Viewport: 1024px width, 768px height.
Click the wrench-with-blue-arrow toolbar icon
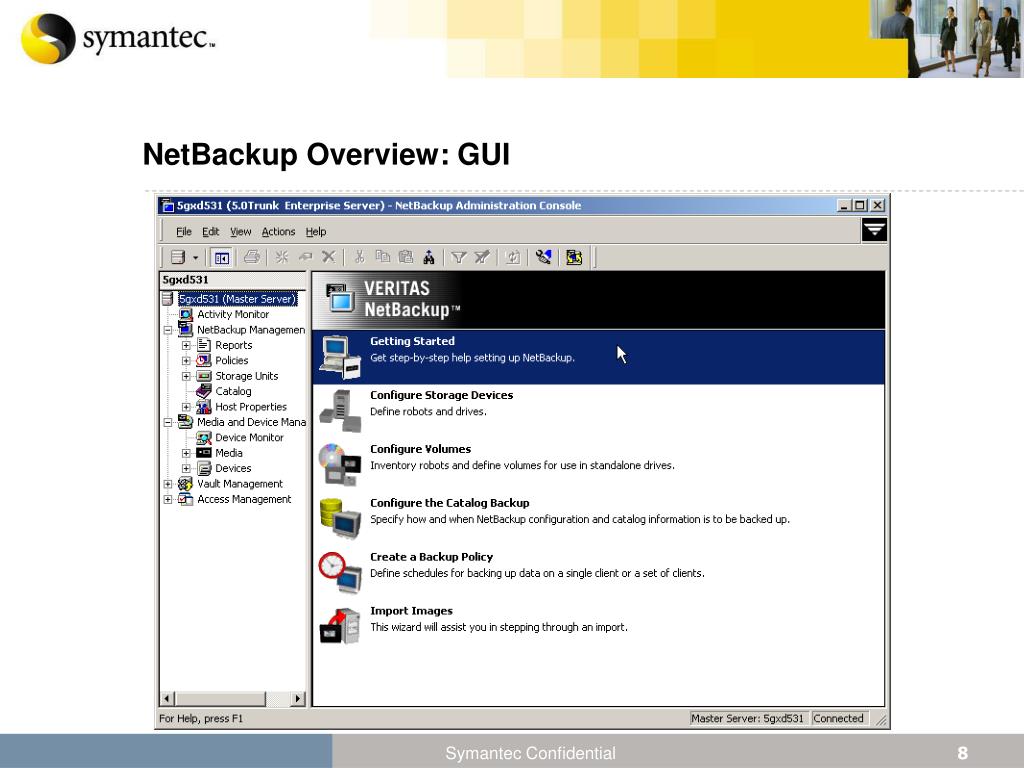click(543, 257)
